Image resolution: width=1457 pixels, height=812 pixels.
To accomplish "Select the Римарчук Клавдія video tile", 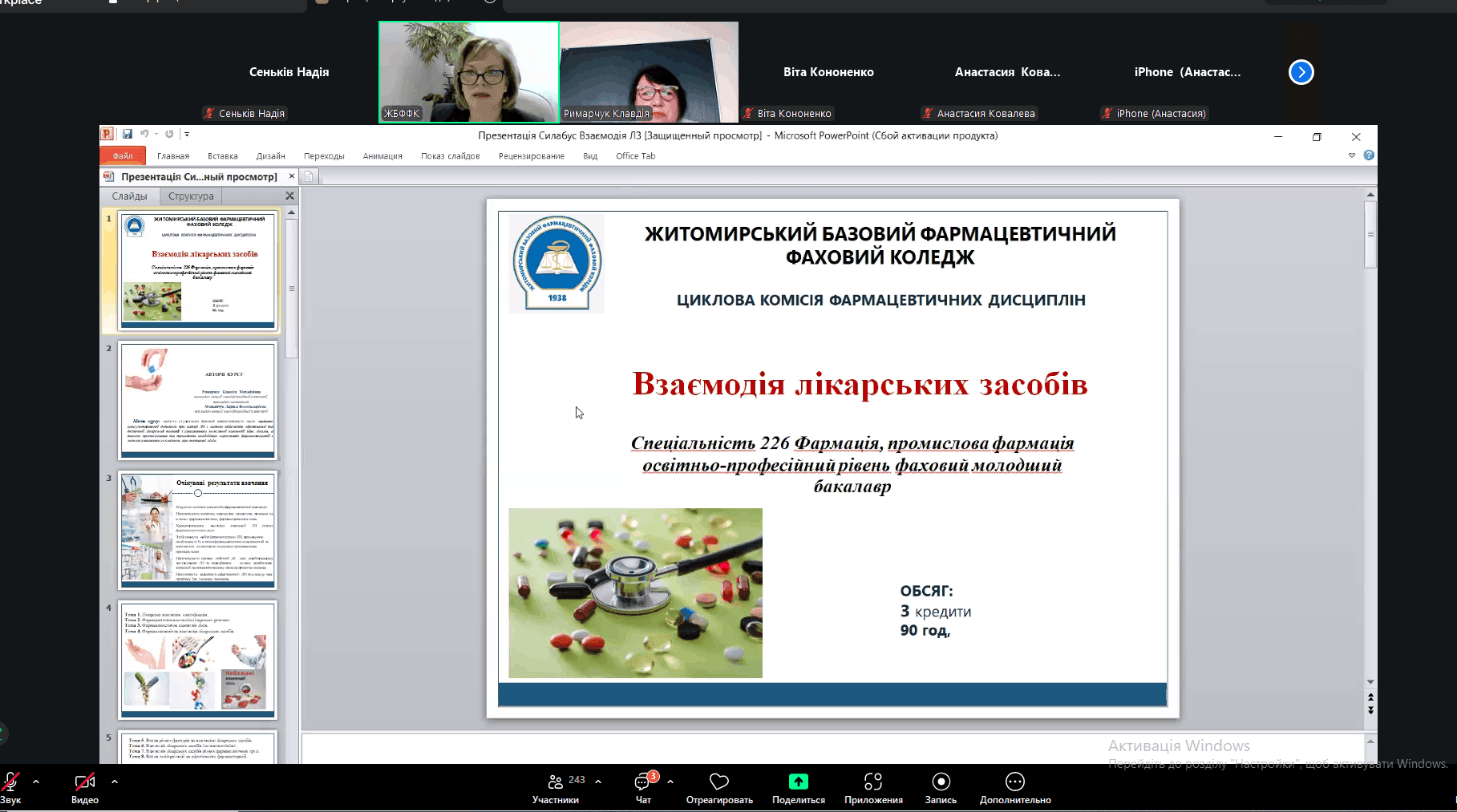I will click(649, 72).
